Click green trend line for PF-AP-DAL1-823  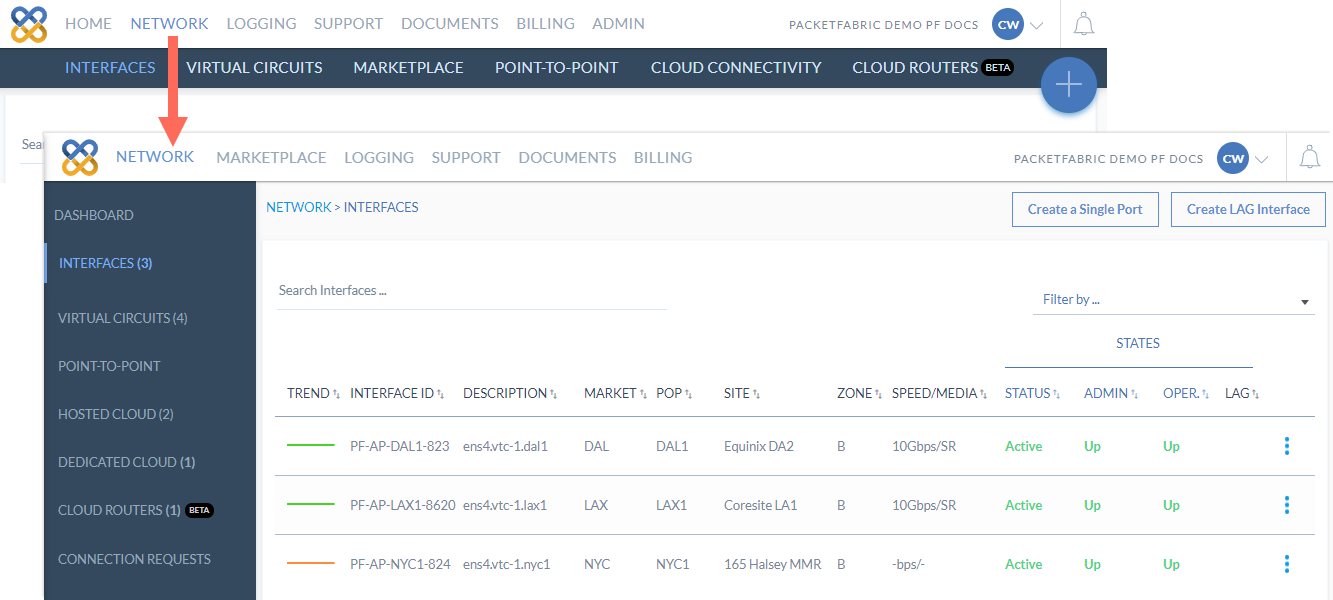(311, 446)
